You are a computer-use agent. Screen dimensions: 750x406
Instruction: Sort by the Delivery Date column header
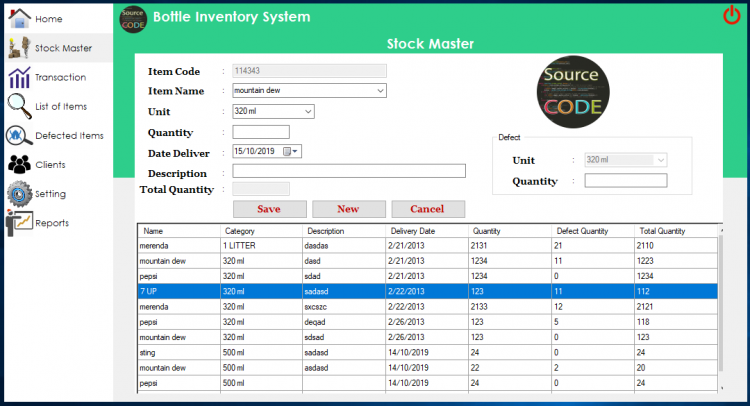pyautogui.click(x=427, y=231)
